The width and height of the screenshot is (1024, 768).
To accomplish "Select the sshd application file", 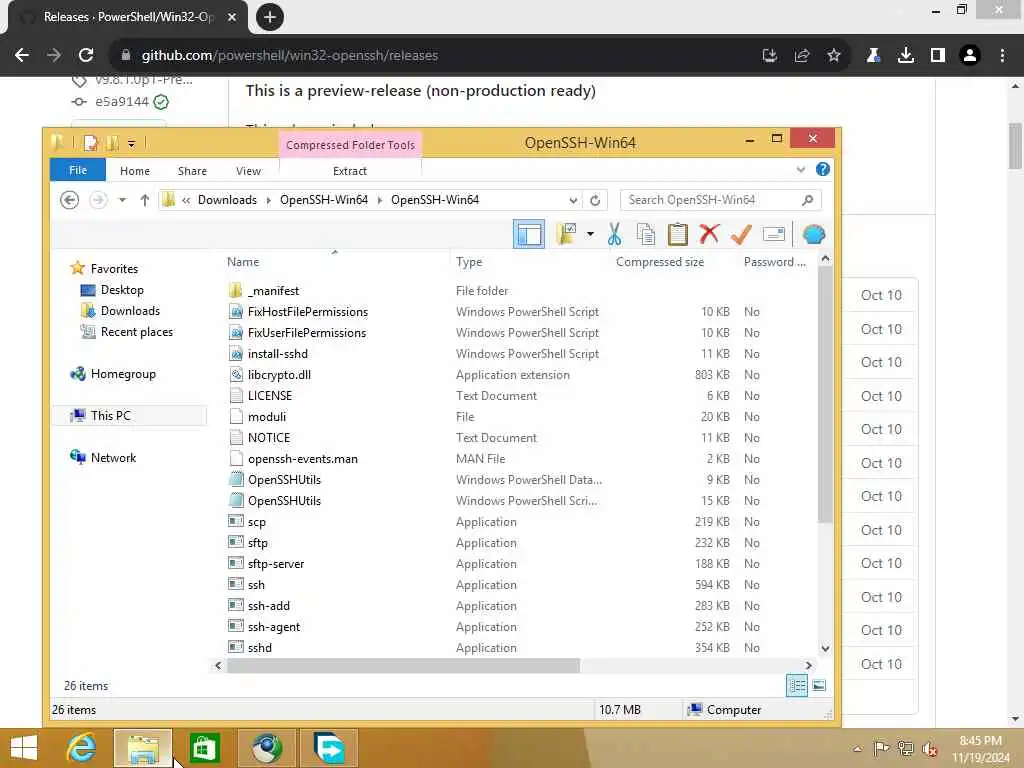I will [x=259, y=647].
